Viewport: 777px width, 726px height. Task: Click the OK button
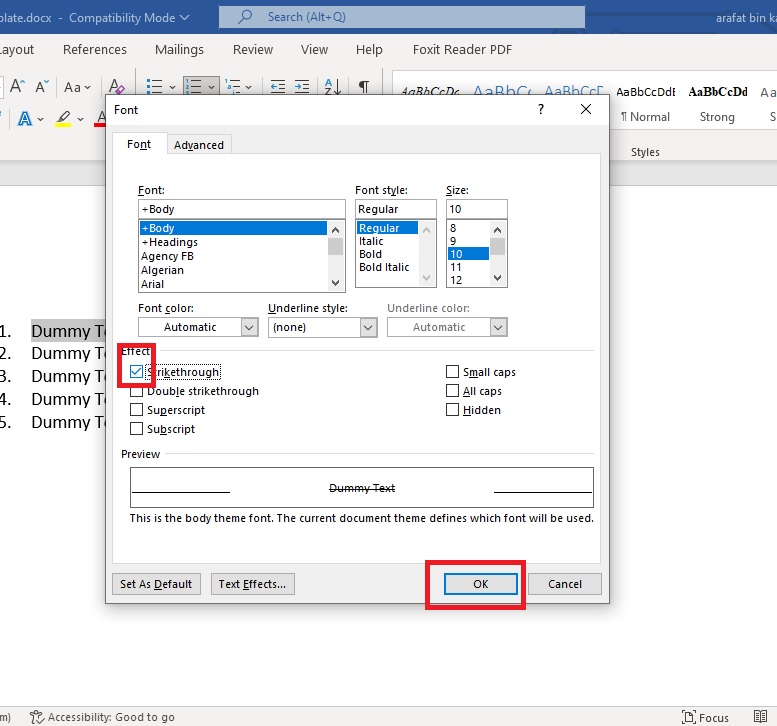pos(481,584)
